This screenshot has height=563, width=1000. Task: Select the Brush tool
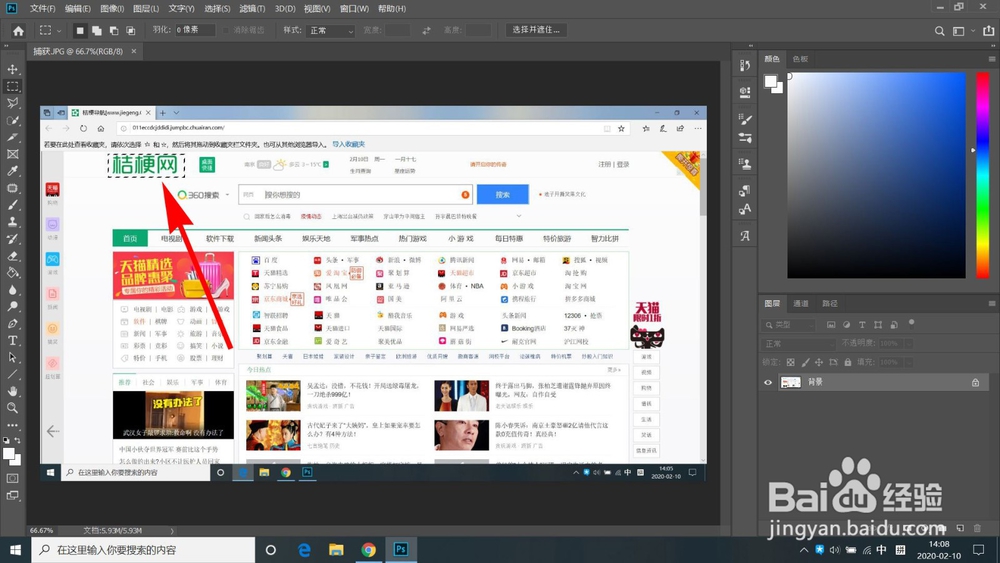[12, 205]
